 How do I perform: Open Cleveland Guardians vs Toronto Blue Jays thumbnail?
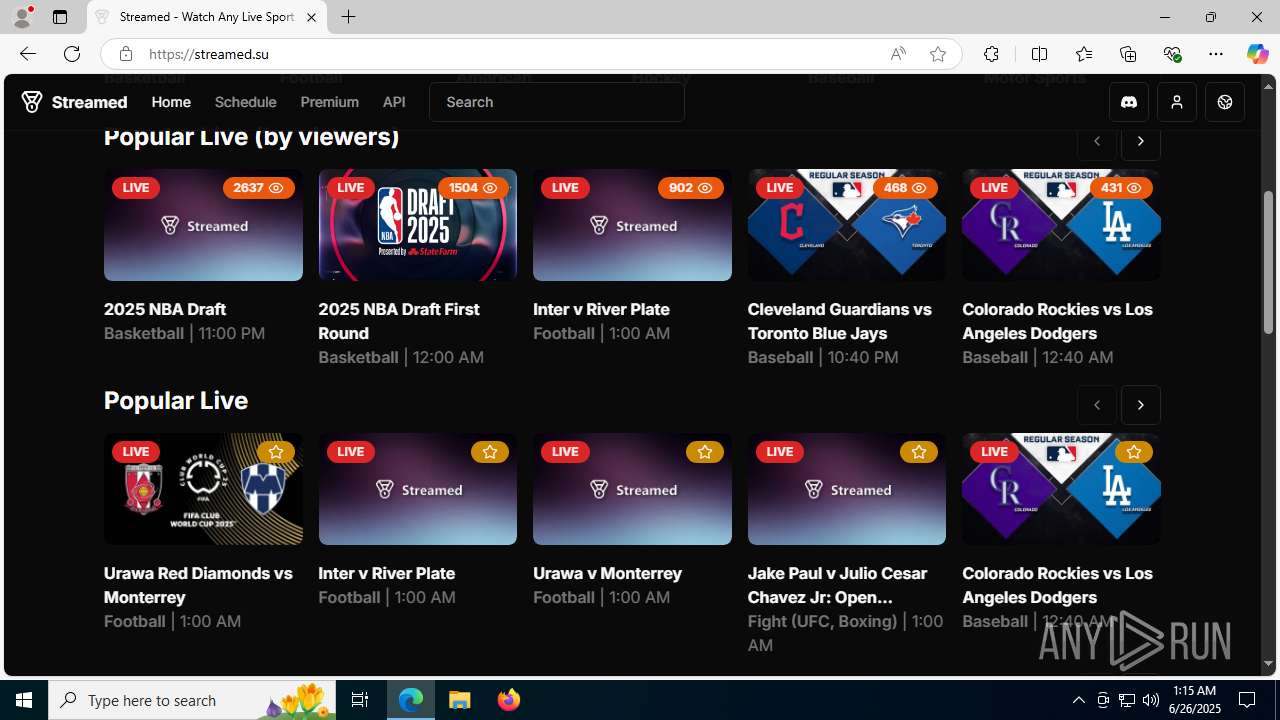point(847,225)
